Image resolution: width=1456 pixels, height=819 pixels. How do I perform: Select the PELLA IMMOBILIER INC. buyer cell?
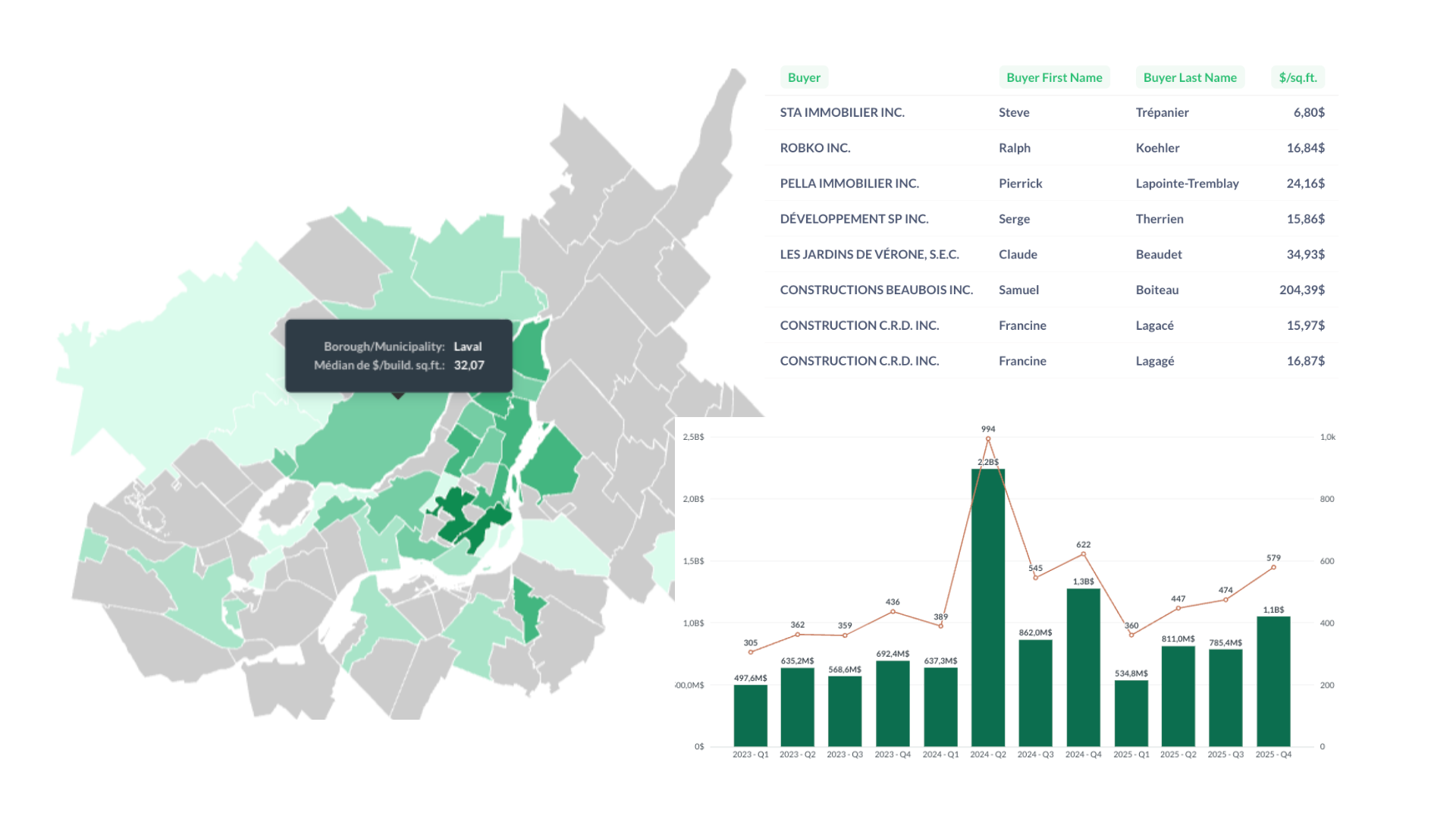click(x=849, y=184)
